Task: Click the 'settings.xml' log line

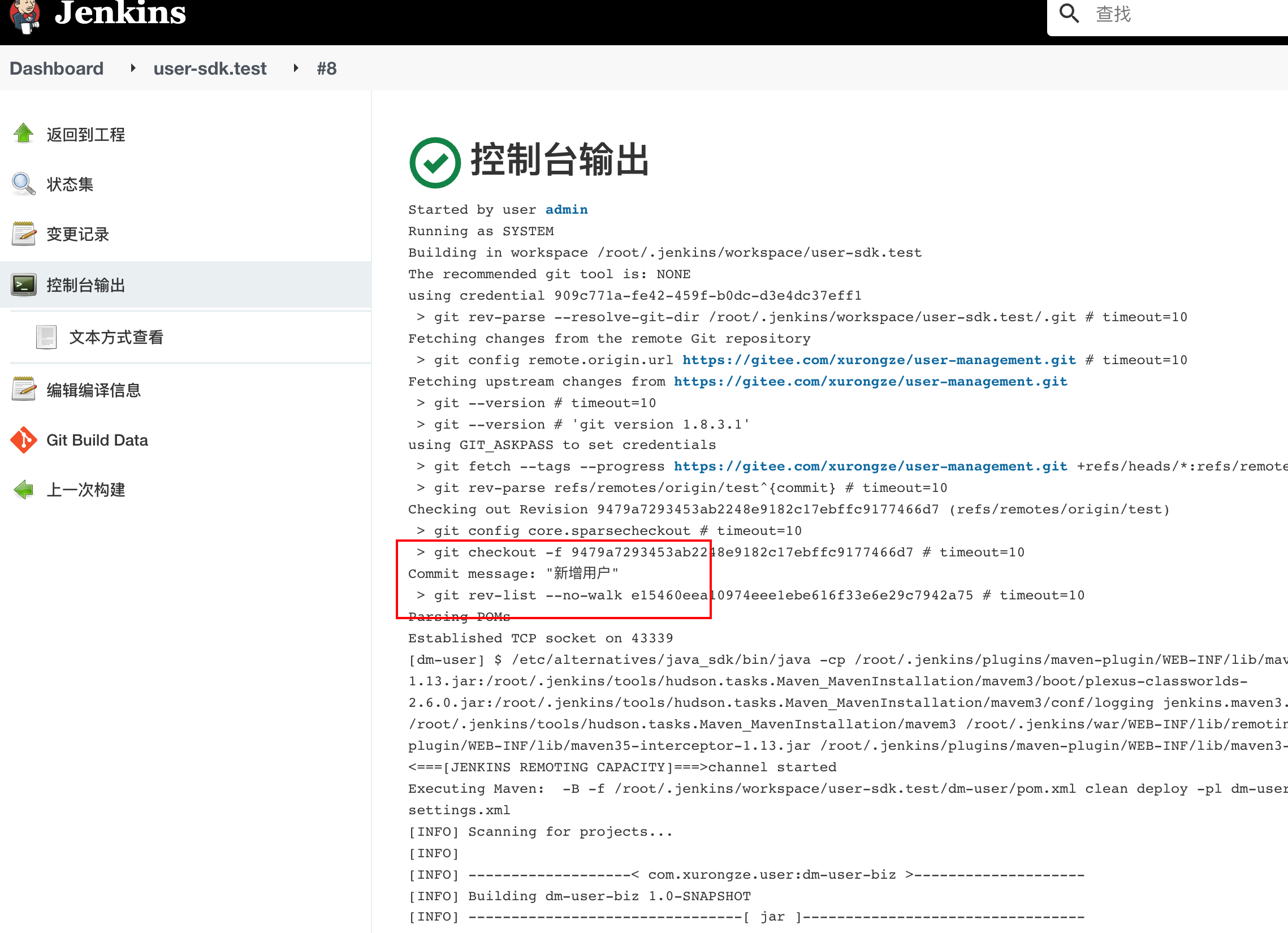Action: (460, 810)
